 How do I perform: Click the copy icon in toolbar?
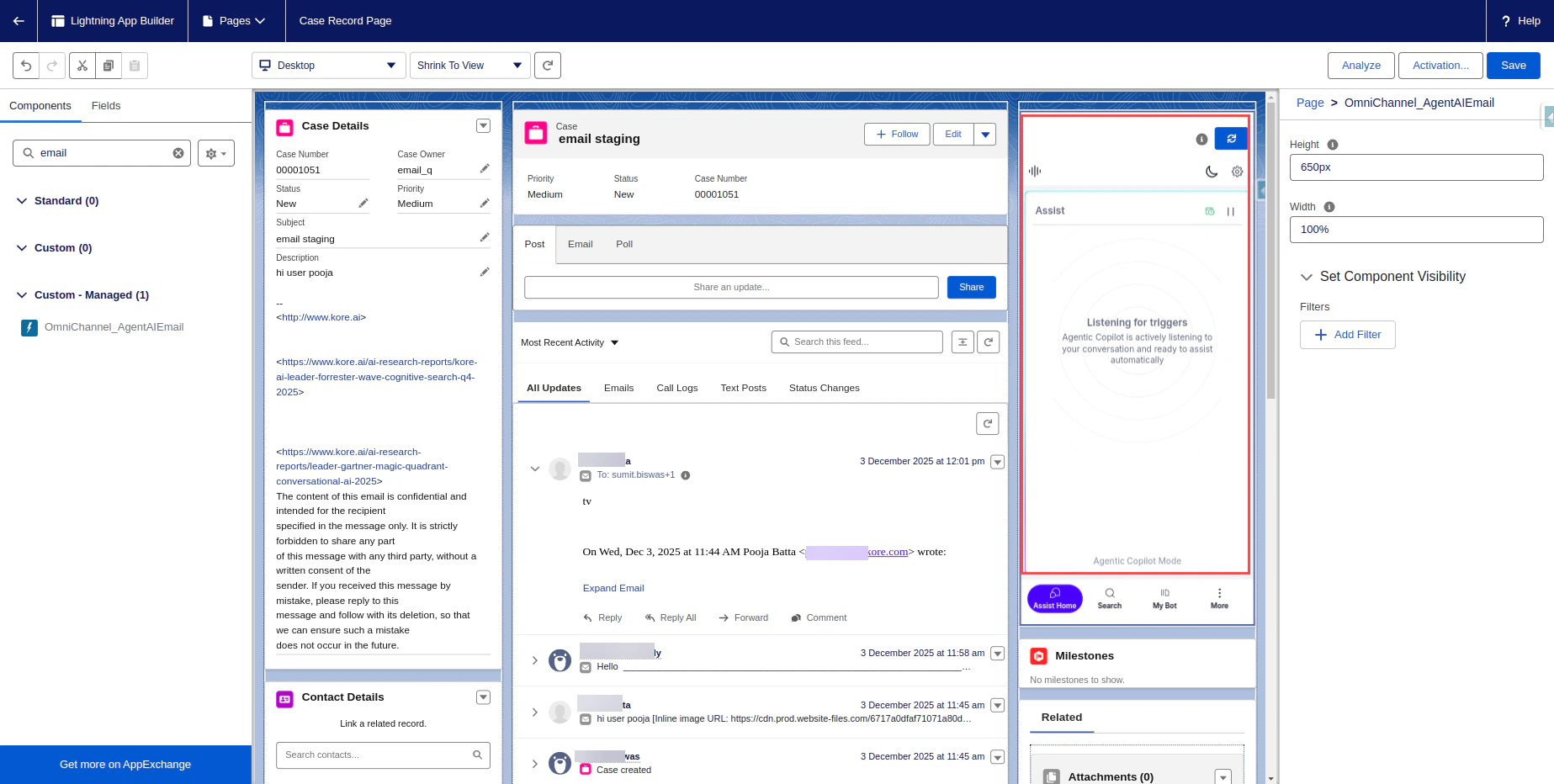tap(109, 66)
